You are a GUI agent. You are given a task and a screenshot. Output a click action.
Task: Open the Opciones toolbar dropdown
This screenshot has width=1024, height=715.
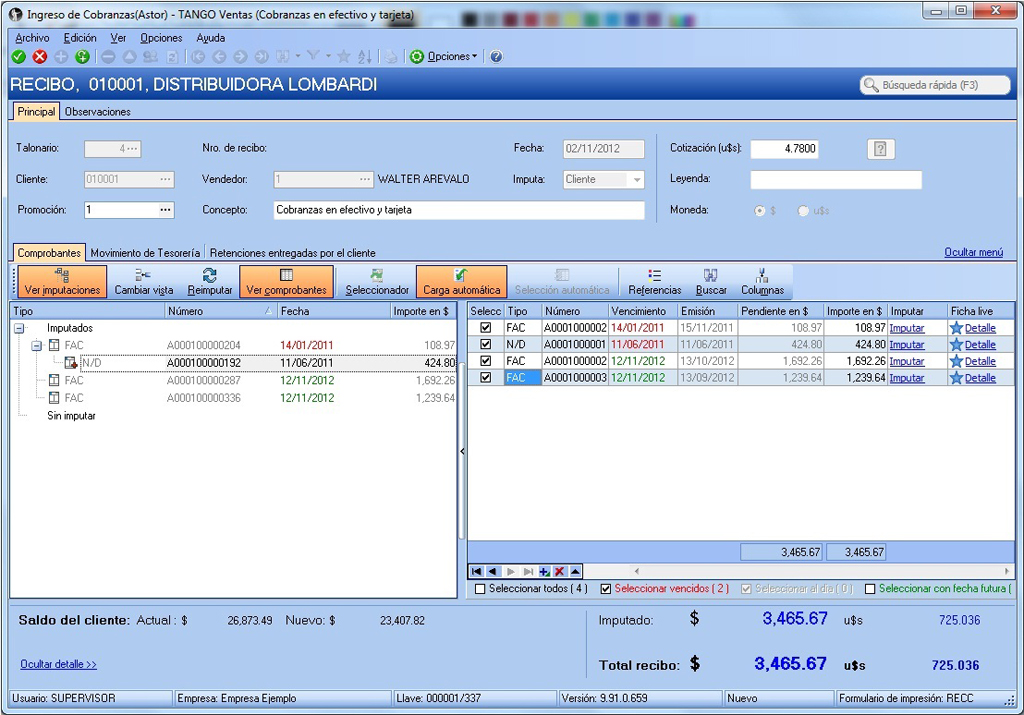coord(444,57)
